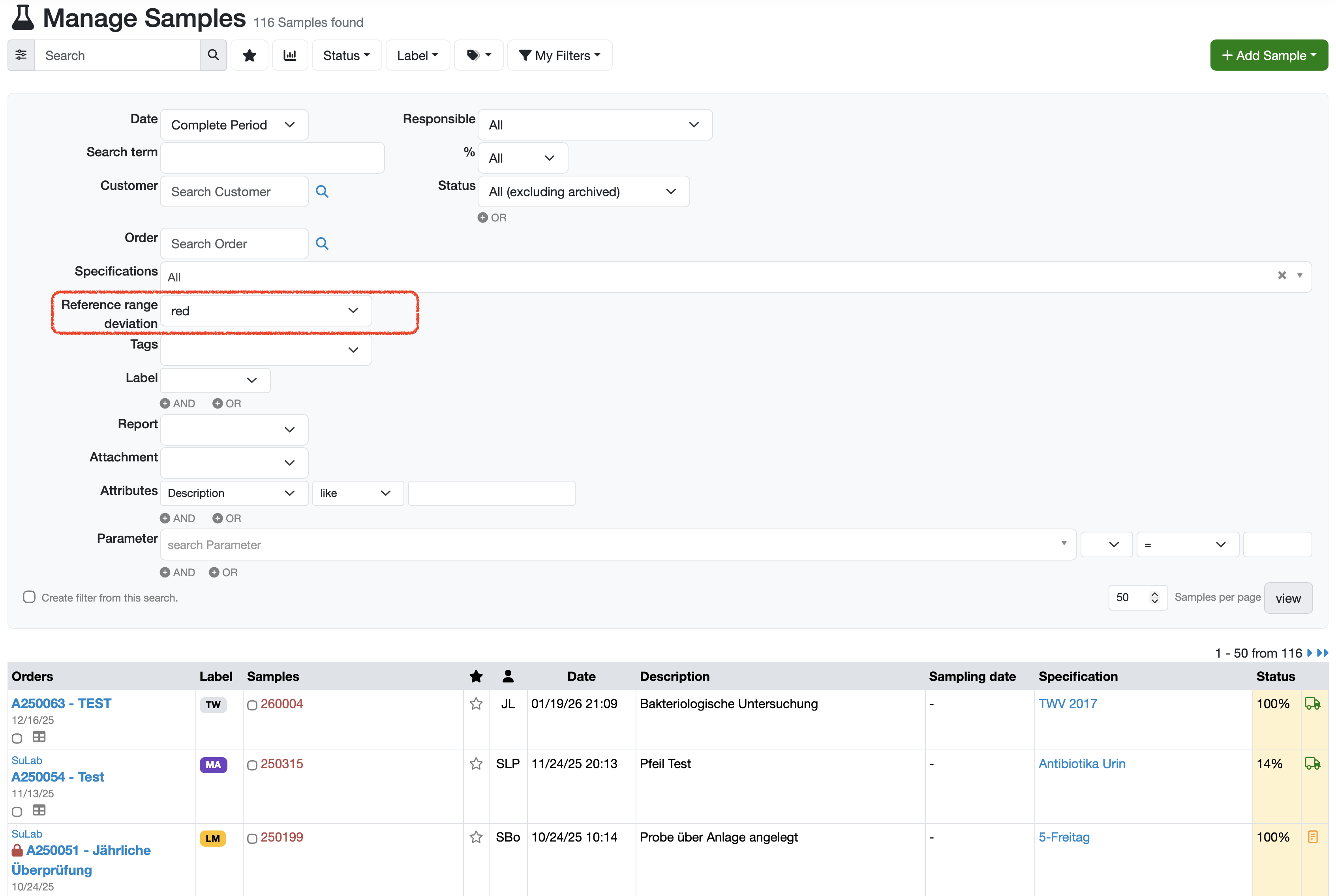This screenshot has height=896, width=1336.
Task: Click the favorites star toolbar button
Action: click(249, 55)
